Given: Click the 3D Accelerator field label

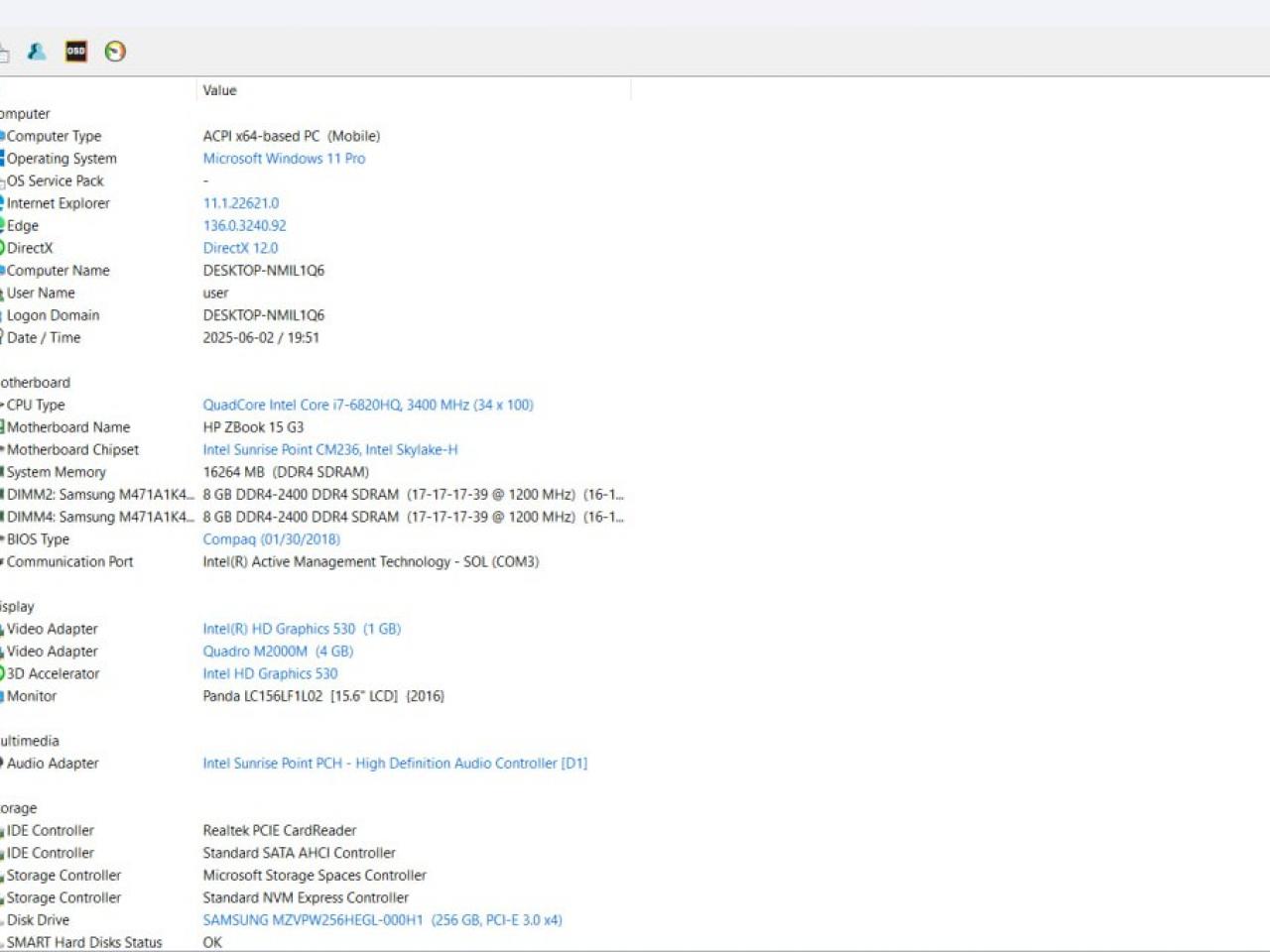Looking at the screenshot, I should click(x=54, y=673).
